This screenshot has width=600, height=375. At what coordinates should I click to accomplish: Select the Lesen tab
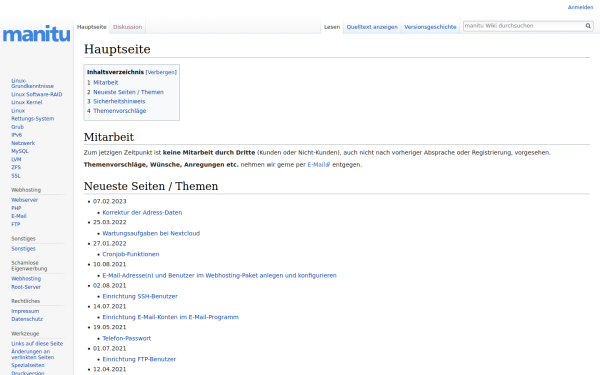click(x=332, y=27)
